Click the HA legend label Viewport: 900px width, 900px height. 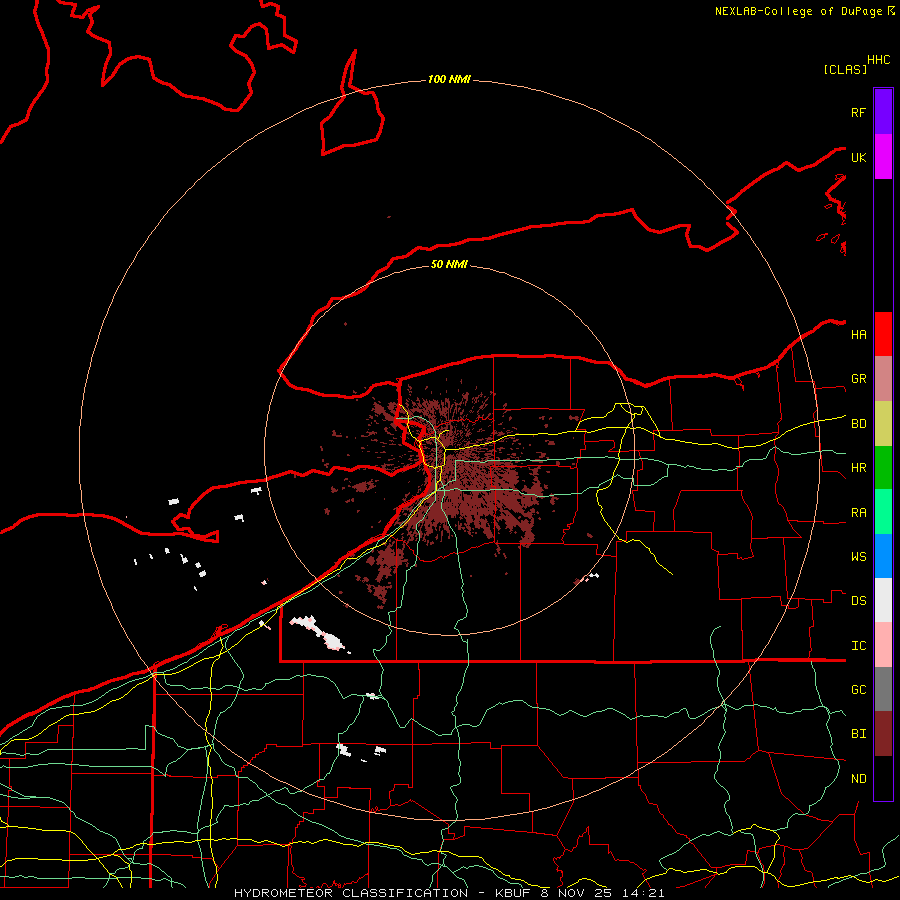point(858,334)
